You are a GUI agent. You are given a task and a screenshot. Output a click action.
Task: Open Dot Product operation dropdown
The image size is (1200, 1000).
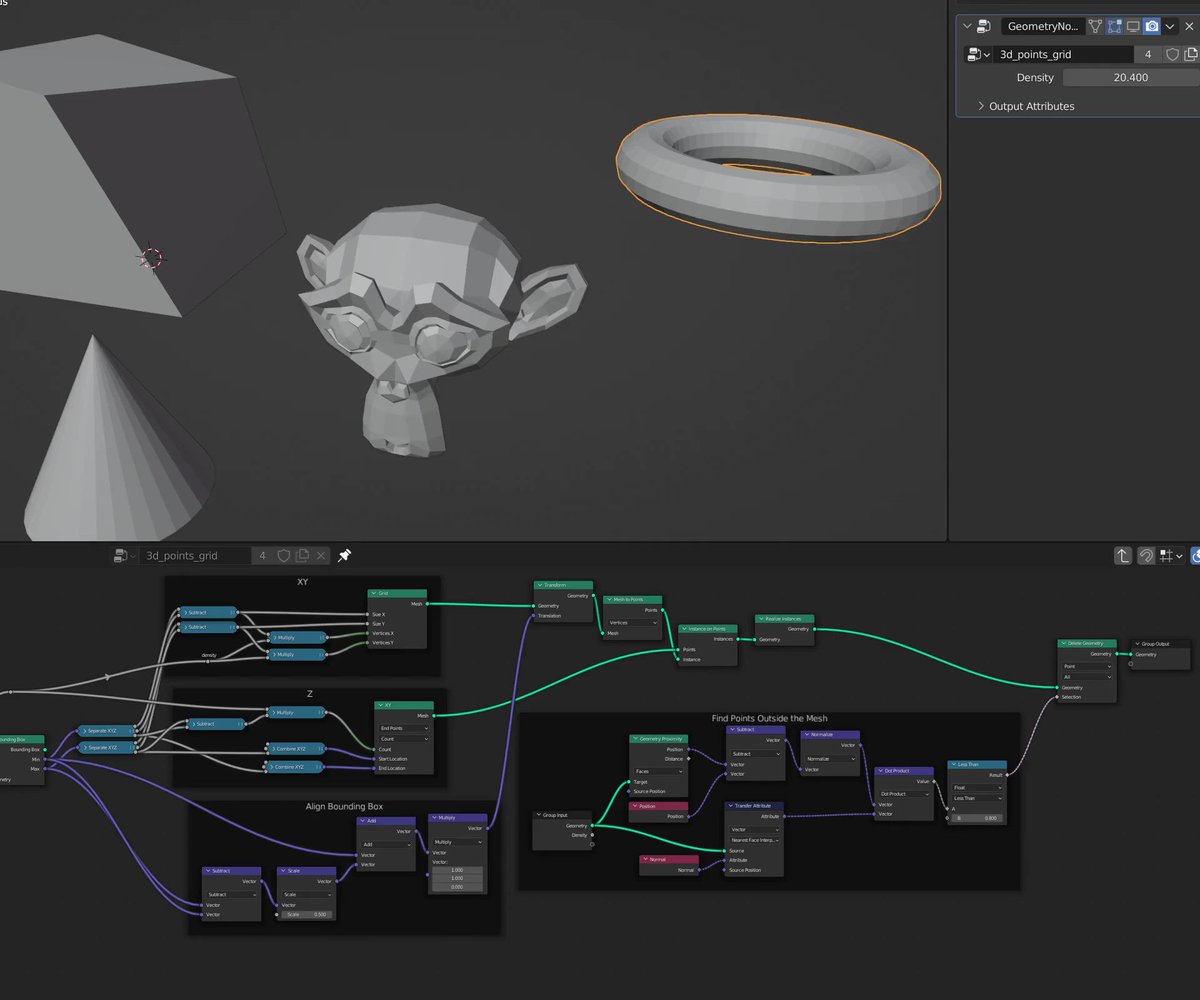coord(904,794)
